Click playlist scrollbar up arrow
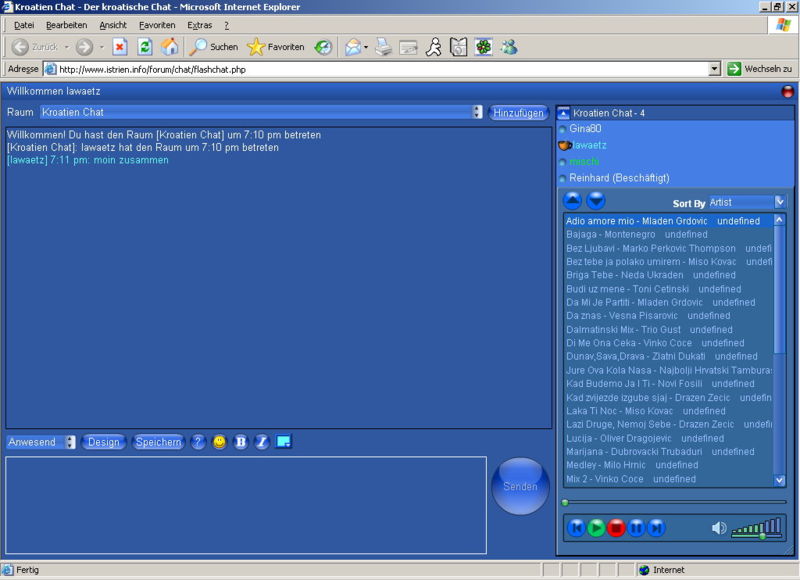 click(779, 220)
